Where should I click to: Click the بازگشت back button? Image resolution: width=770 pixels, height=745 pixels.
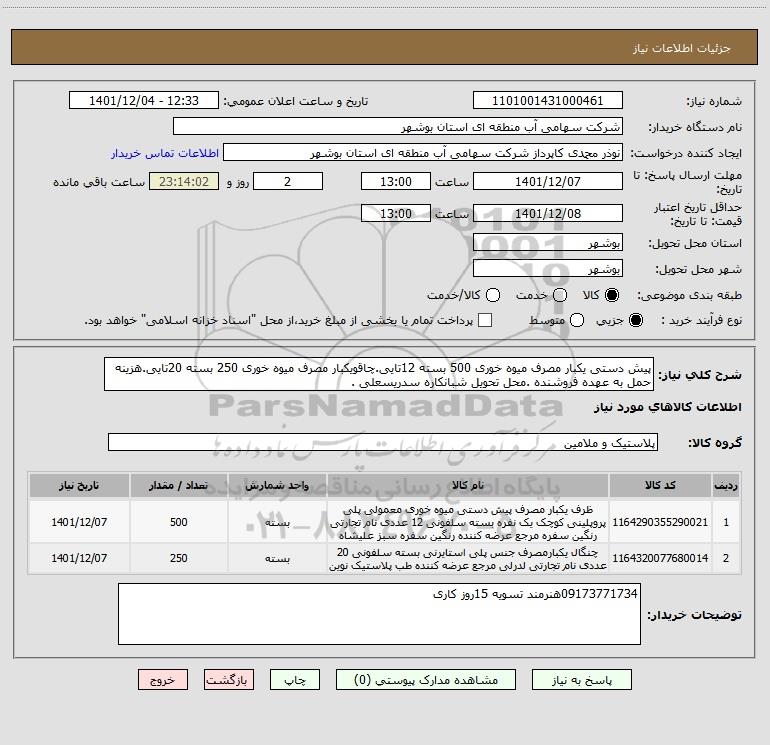(x=229, y=680)
